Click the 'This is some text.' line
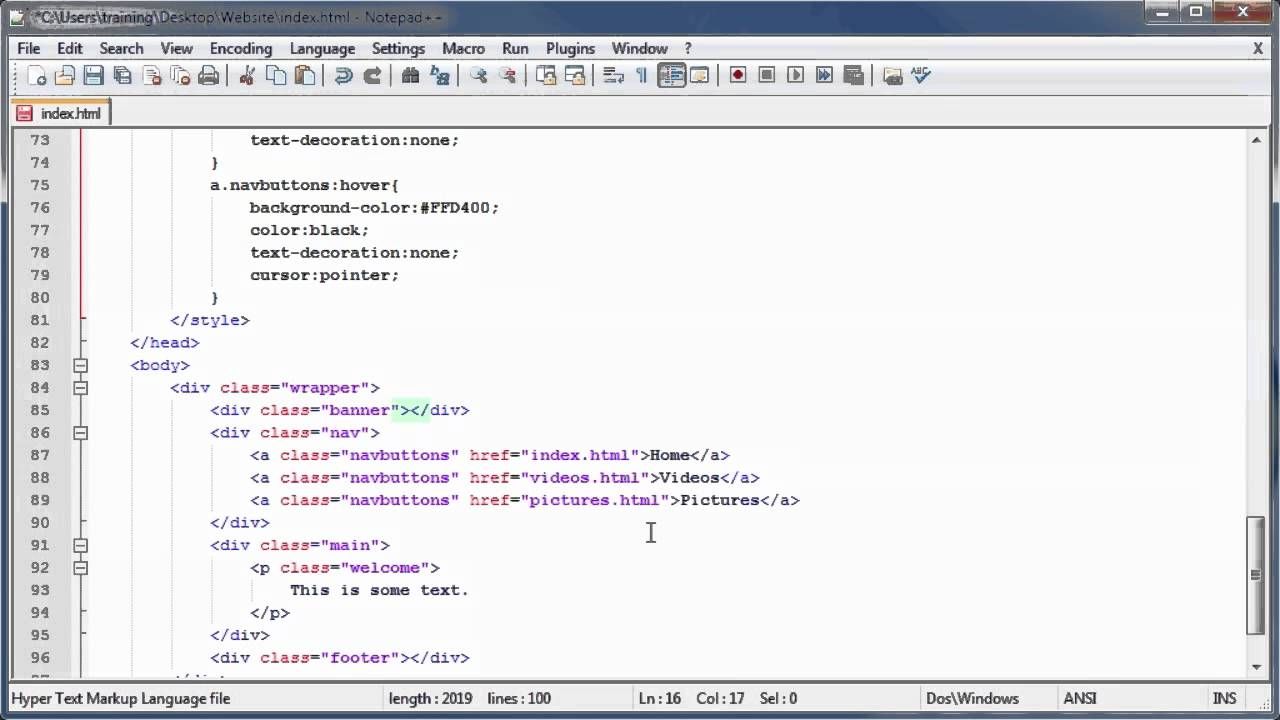Image resolution: width=1280 pixels, height=720 pixels. tap(379, 590)
